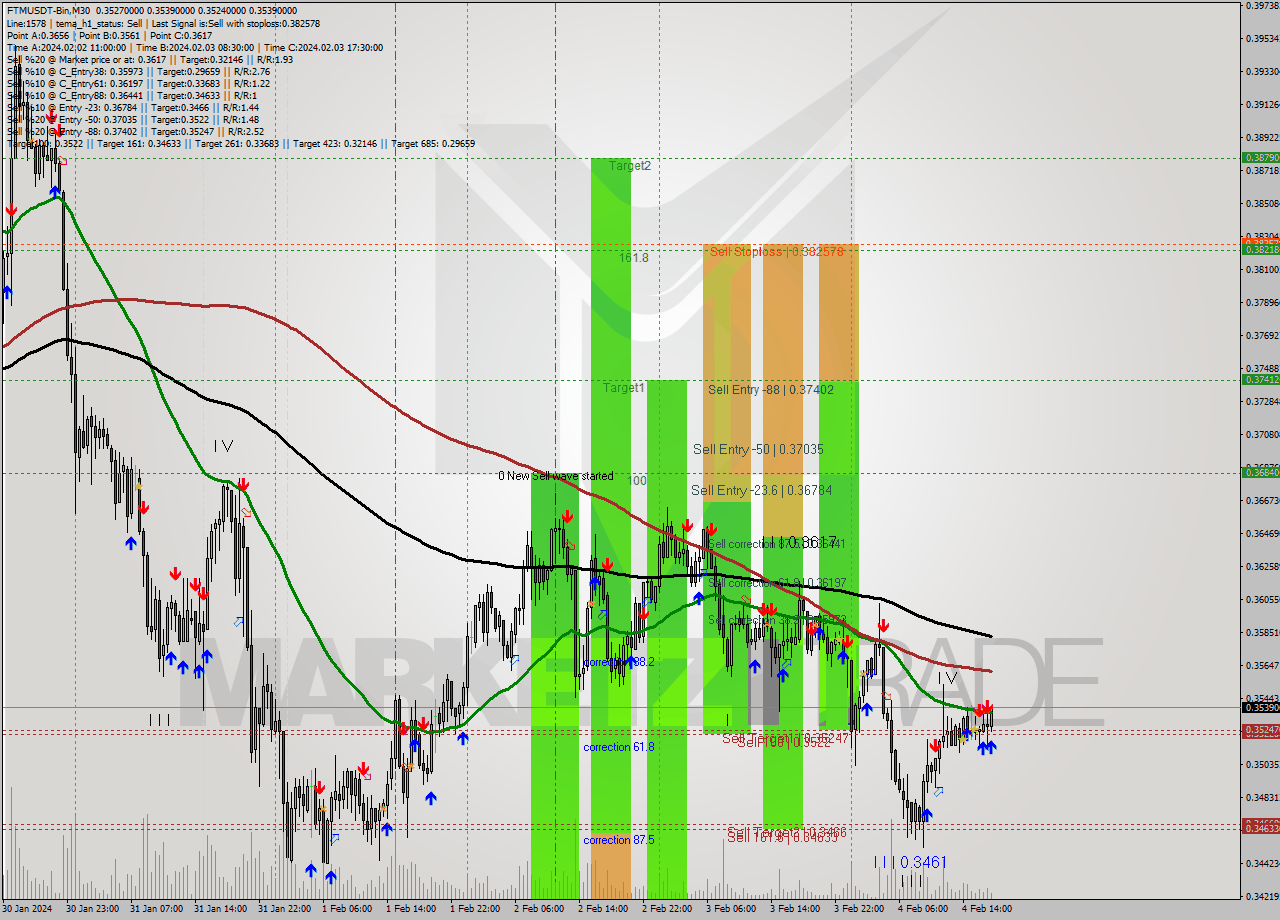Click the green 0.38218 price tag
Viewport: 1280px width, 920px height.
coord(1260,249)
